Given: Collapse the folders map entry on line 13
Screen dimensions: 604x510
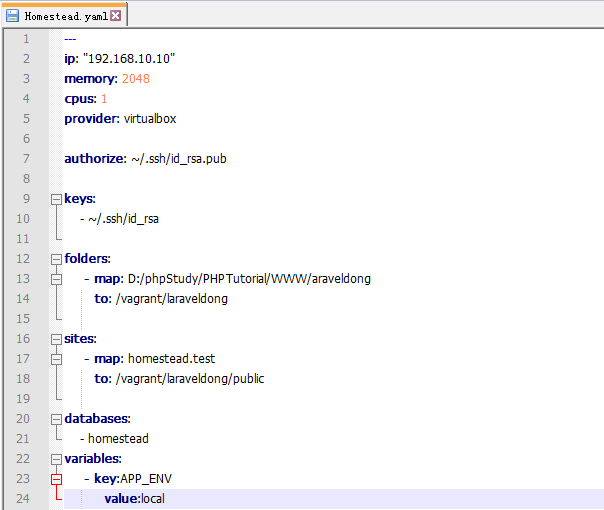Looking at the screenshot, I should pos(56,279).
